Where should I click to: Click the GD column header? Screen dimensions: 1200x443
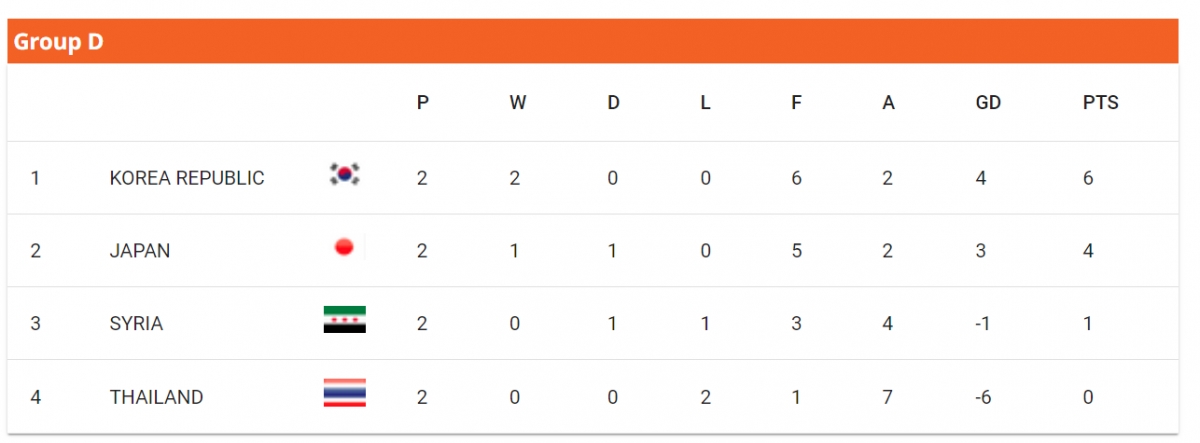988,103
